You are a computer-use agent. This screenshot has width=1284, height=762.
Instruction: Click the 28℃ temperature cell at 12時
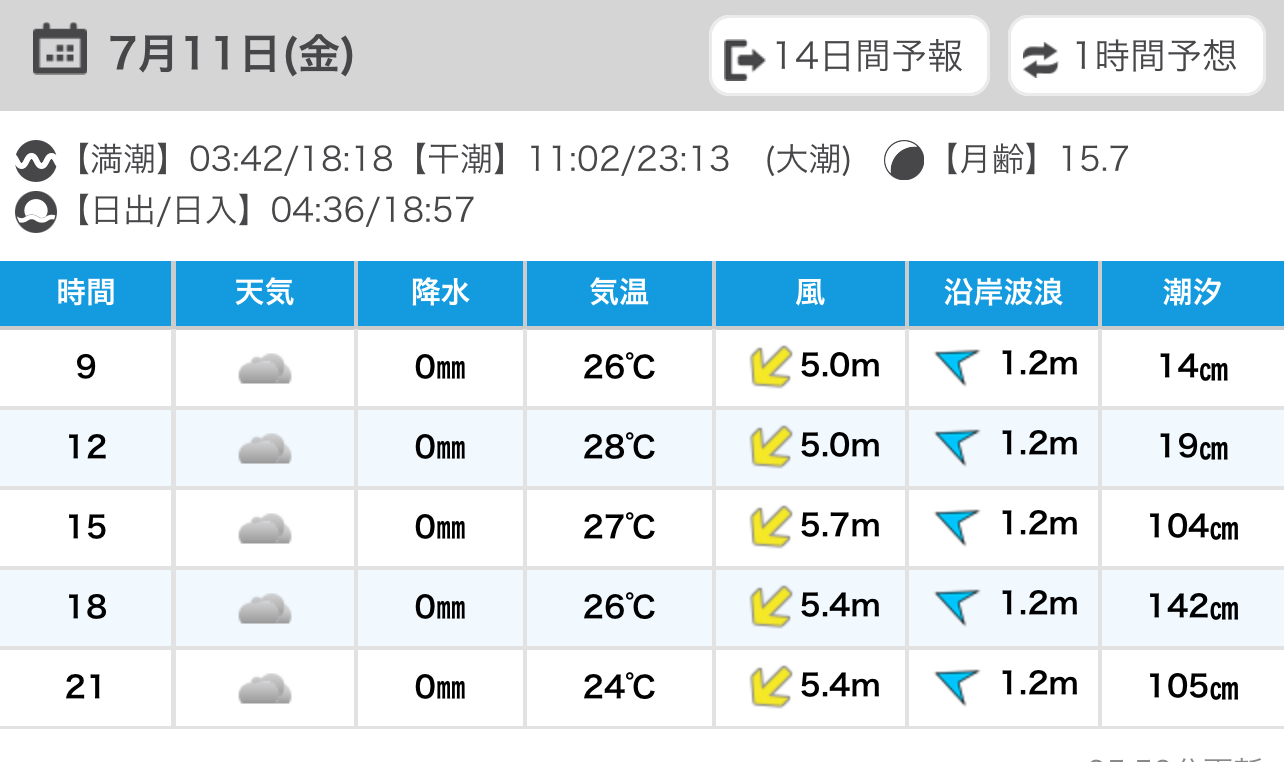click(619, 447)
